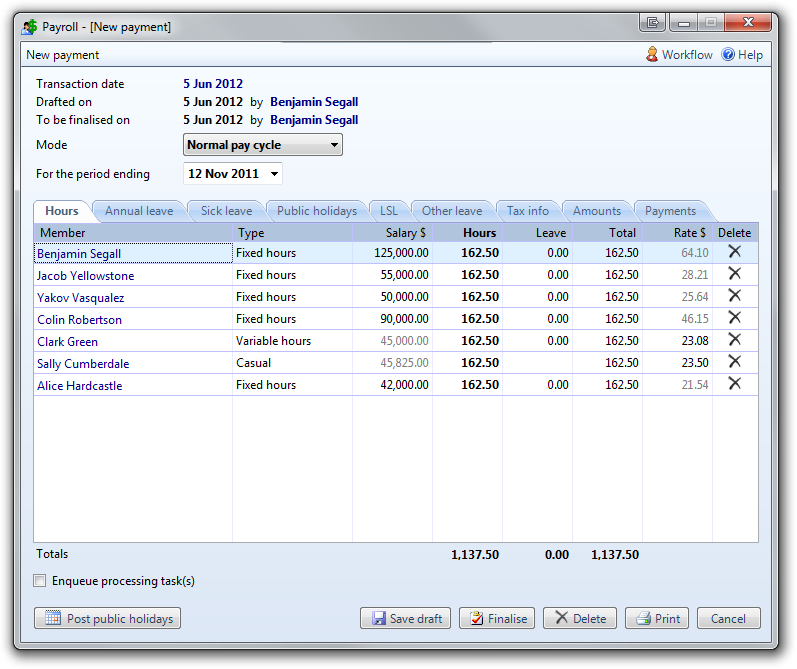Click Post public holidays button
797x669 pixels.
point(107,618)
